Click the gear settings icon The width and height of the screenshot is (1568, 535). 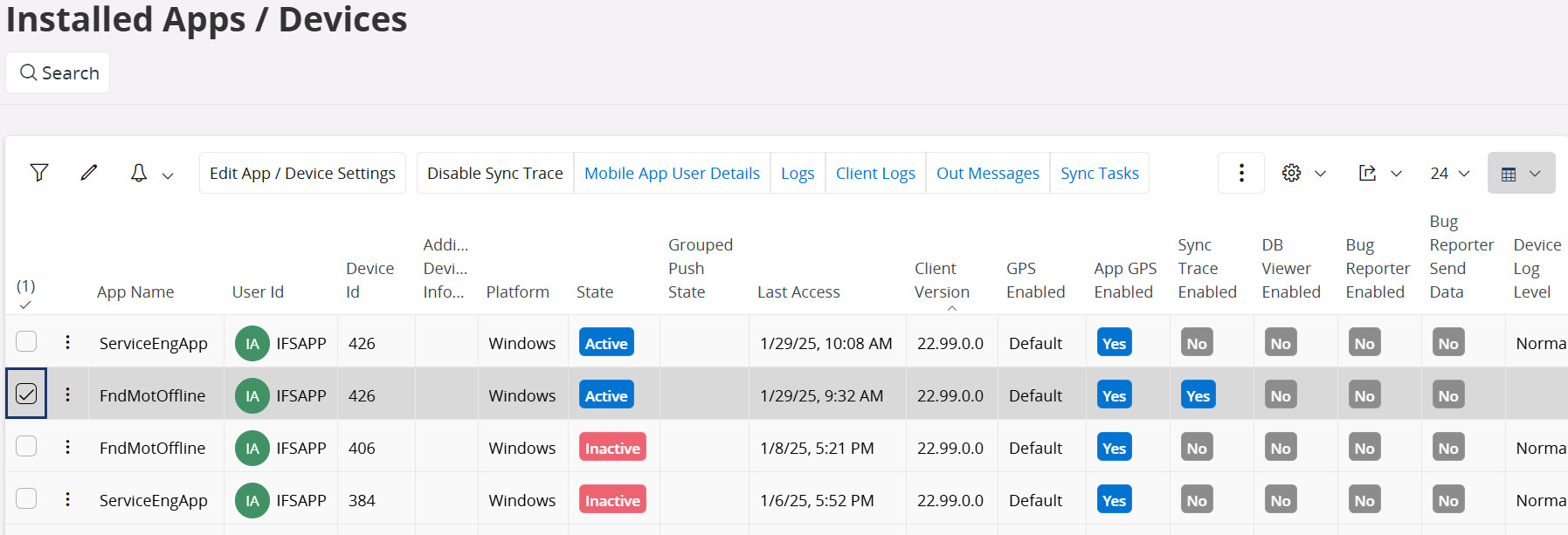(1291, 173)
